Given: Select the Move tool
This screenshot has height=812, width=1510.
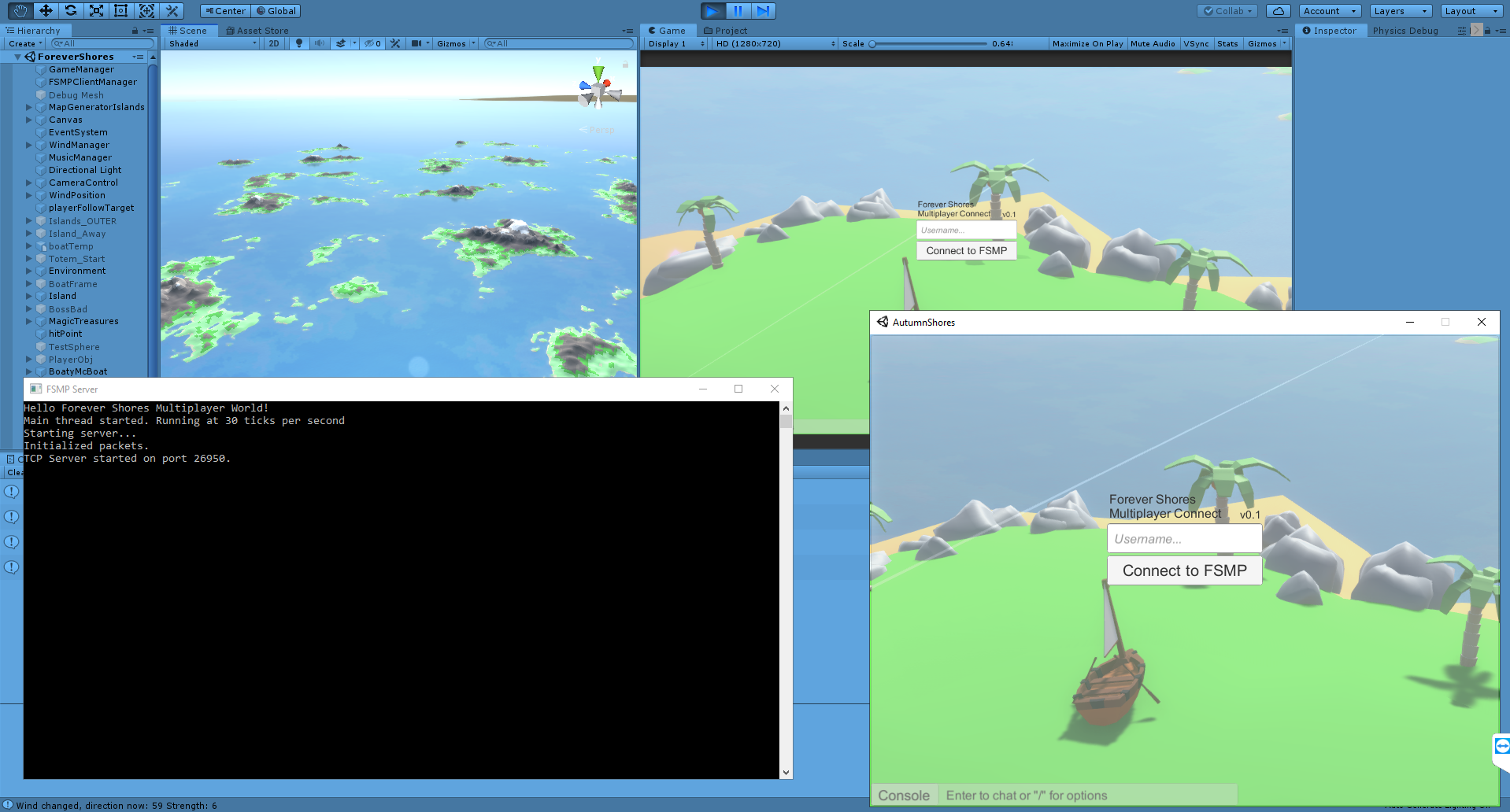Looking at the screenshot, I should click(46, 10).
